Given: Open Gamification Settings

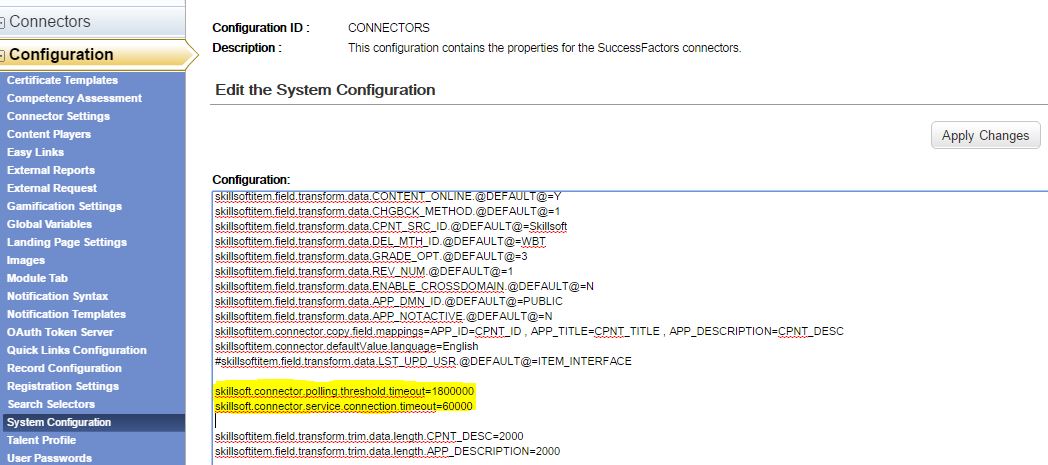Looking at the screenshot, I should click(x=64, y=206).
